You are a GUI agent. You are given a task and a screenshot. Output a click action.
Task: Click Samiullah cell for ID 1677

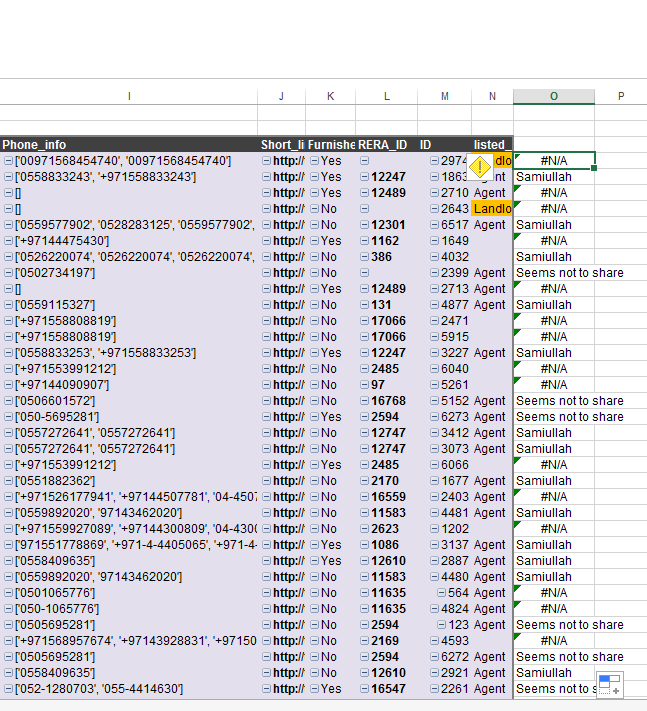point(554,480)
